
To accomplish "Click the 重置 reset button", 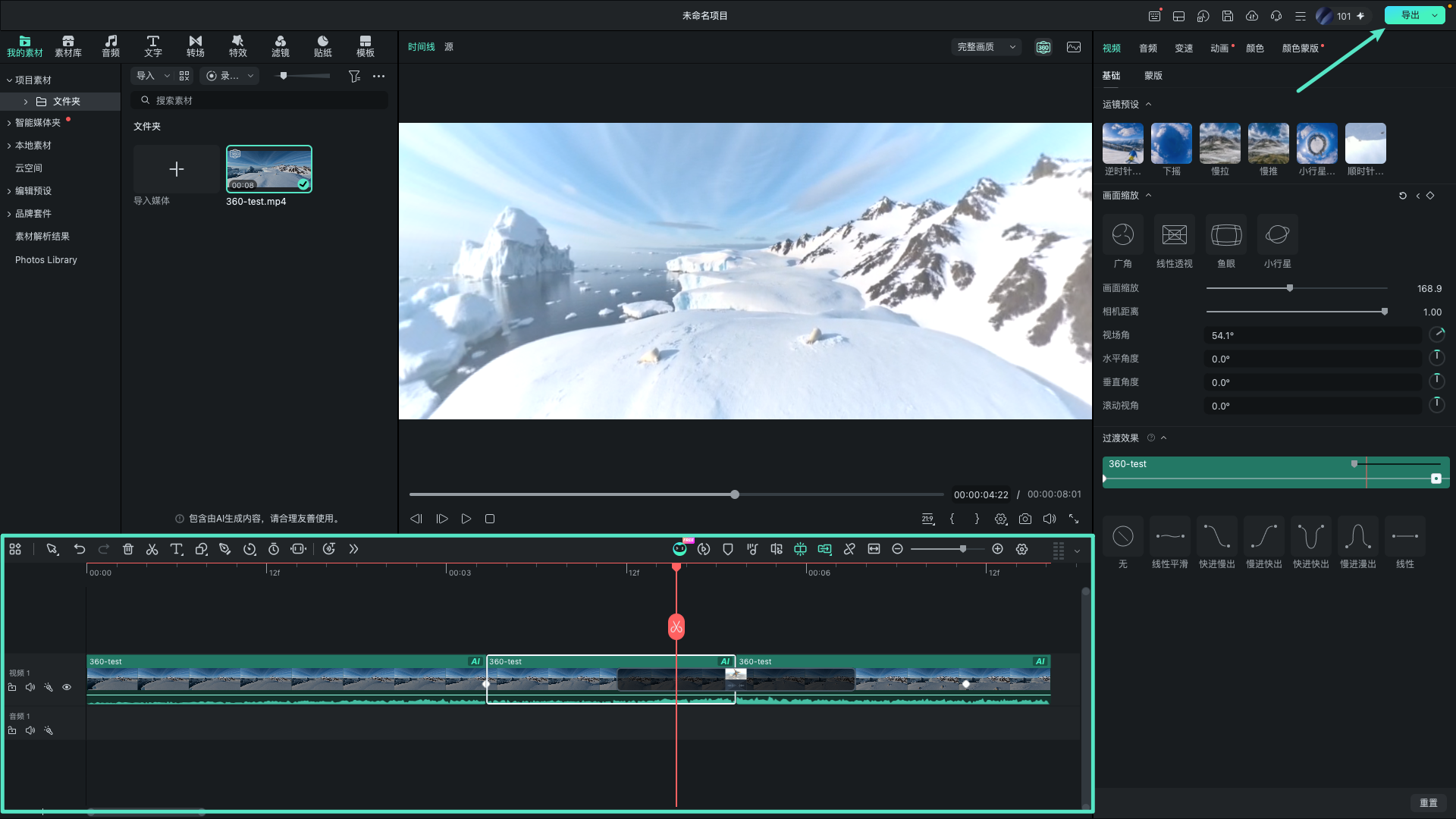I will pyautogui.click(x=1429, y=802).
